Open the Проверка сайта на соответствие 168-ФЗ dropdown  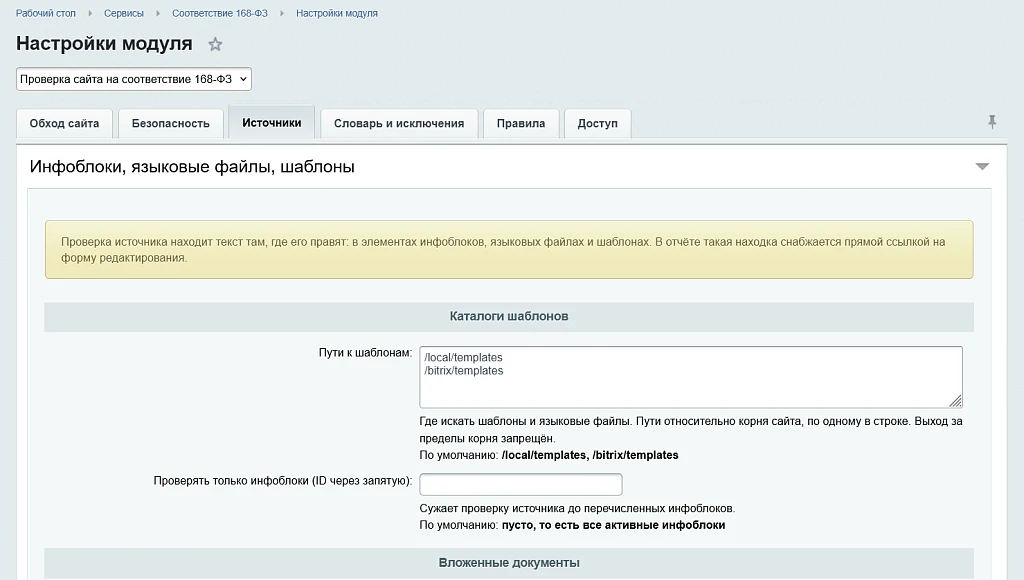pyautogui.click(x=134, y=79)
